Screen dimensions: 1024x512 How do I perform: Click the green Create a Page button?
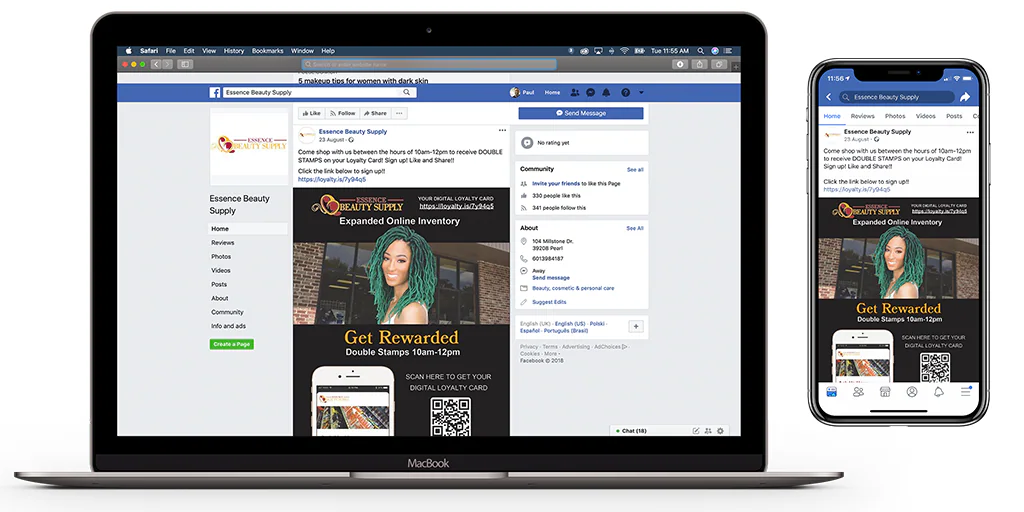tap(232, 344)
